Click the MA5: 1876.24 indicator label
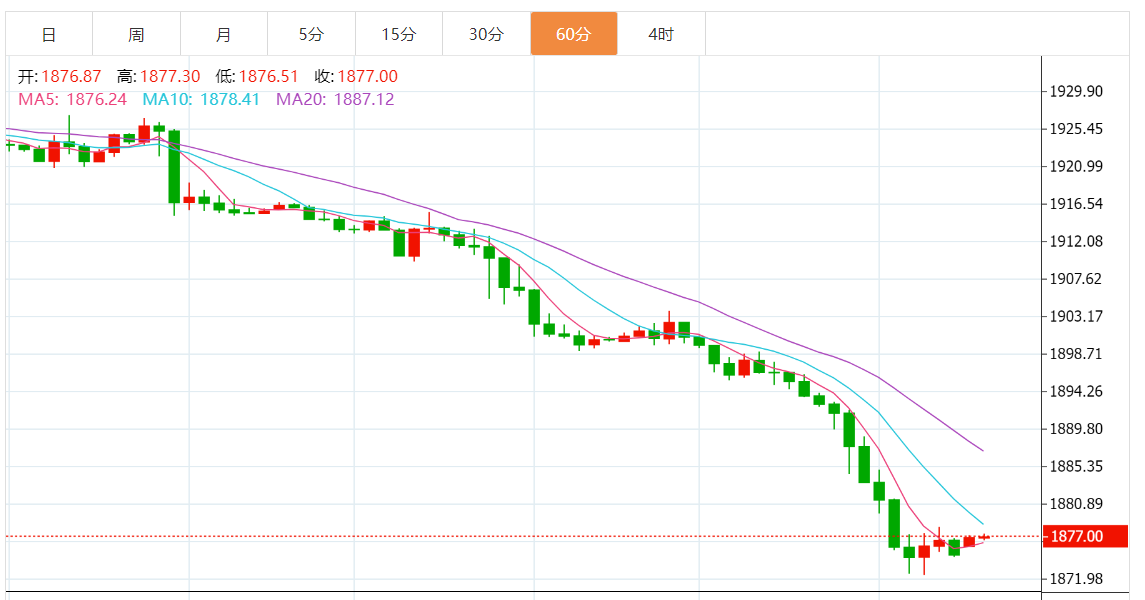Screen dimensions: 1145x600 72,99
